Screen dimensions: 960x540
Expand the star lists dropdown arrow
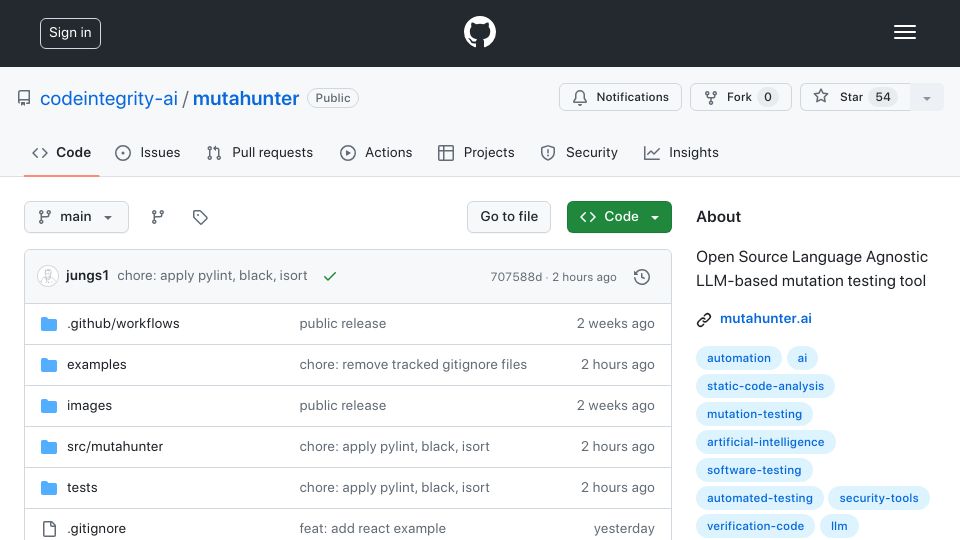[927, 97]
